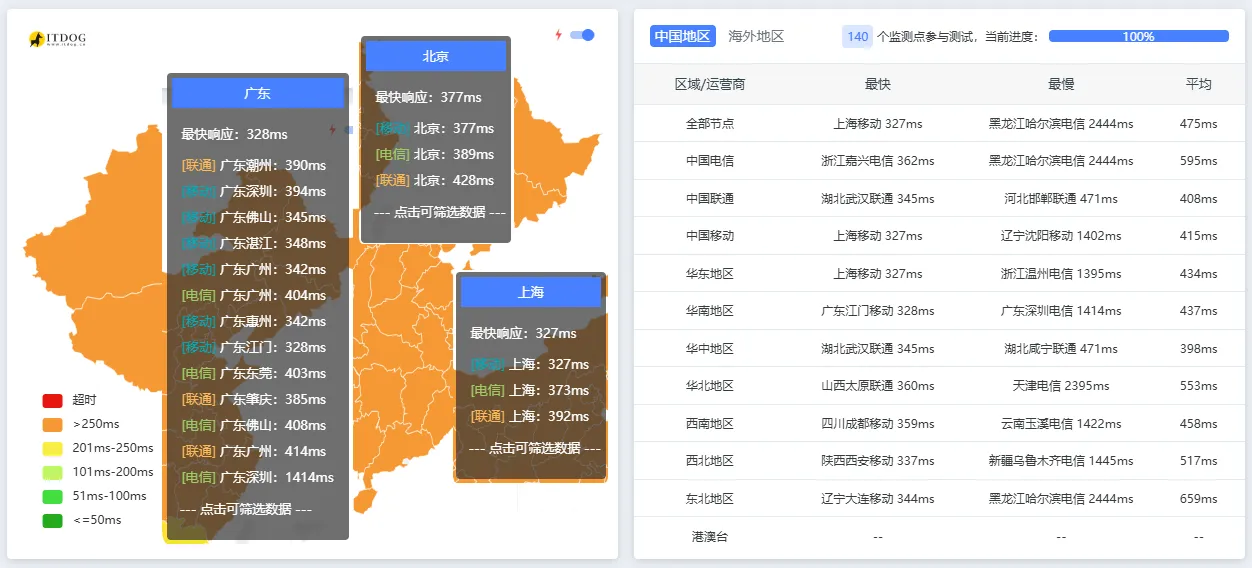Select the 西北地区 row
The image size is (1252, 568).
pos(940,461)
